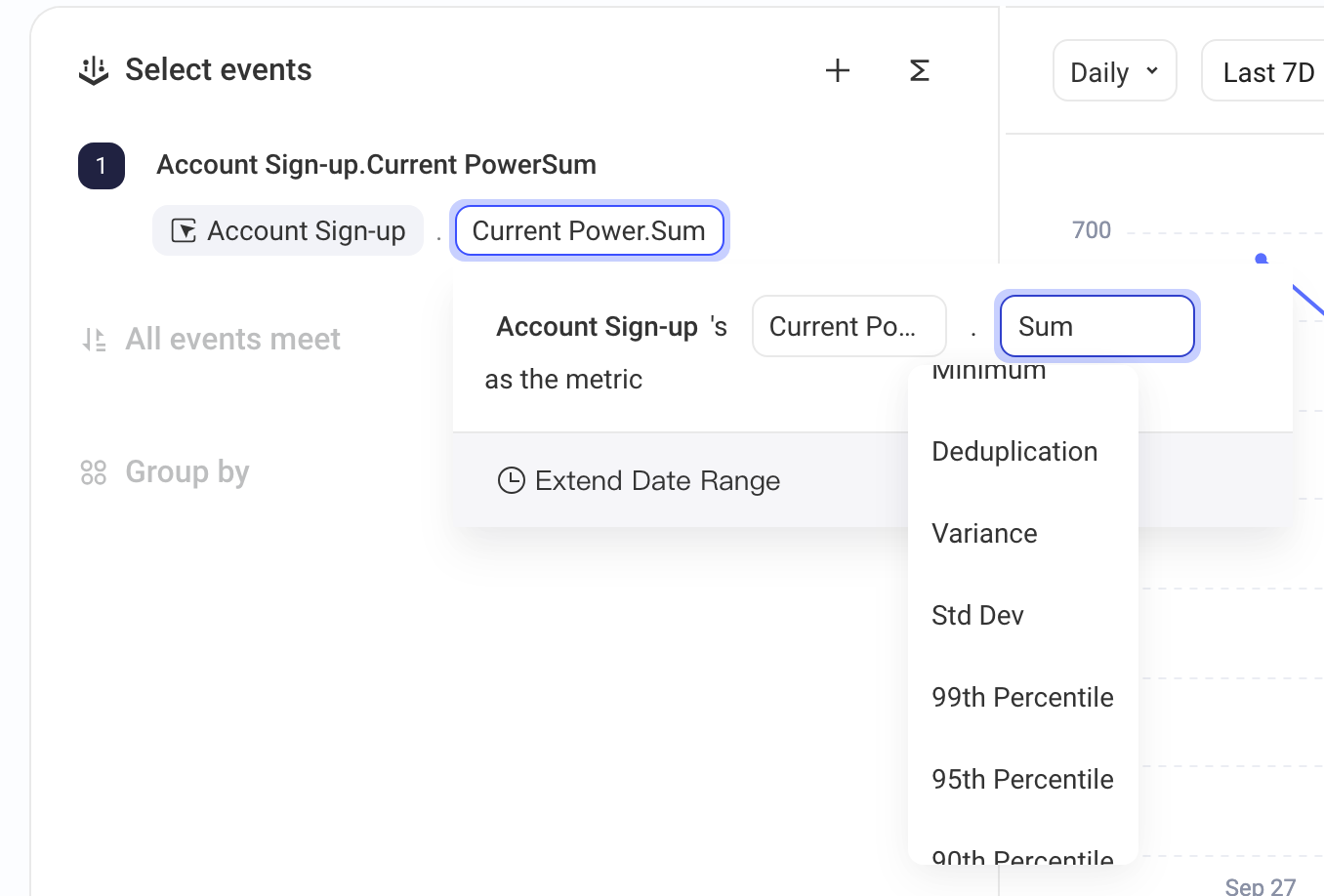Click the Account Sign-up event chip
This screenshot has width=1324, height=896.
tap(288, 230)
